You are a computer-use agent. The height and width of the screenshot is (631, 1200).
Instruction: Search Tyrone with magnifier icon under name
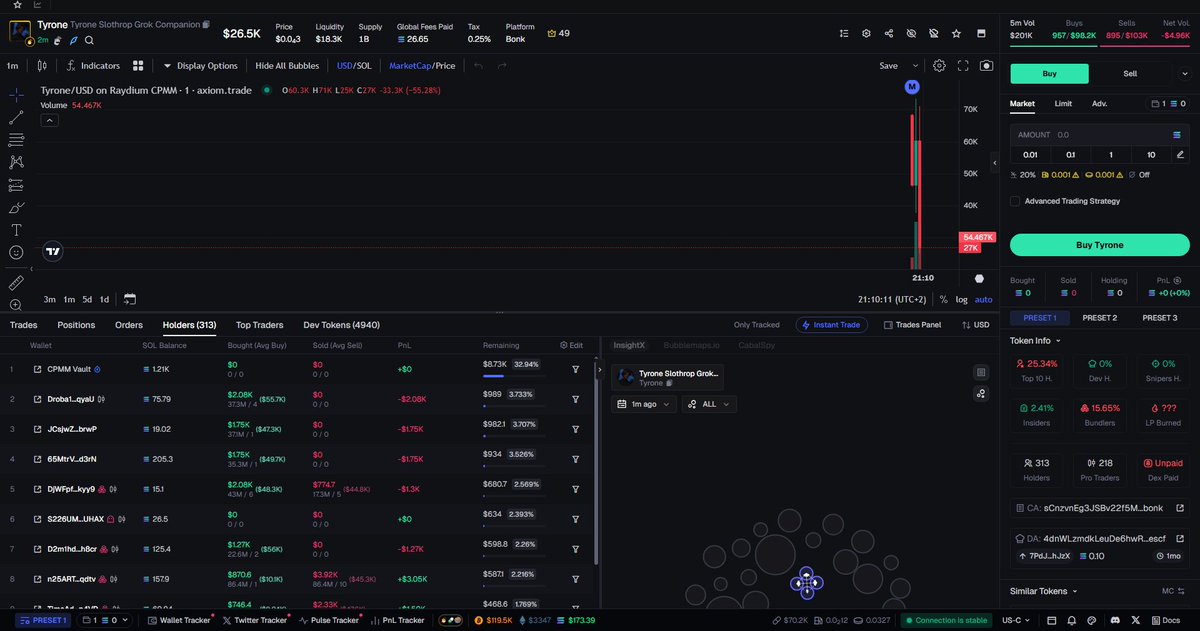[89, 40]
